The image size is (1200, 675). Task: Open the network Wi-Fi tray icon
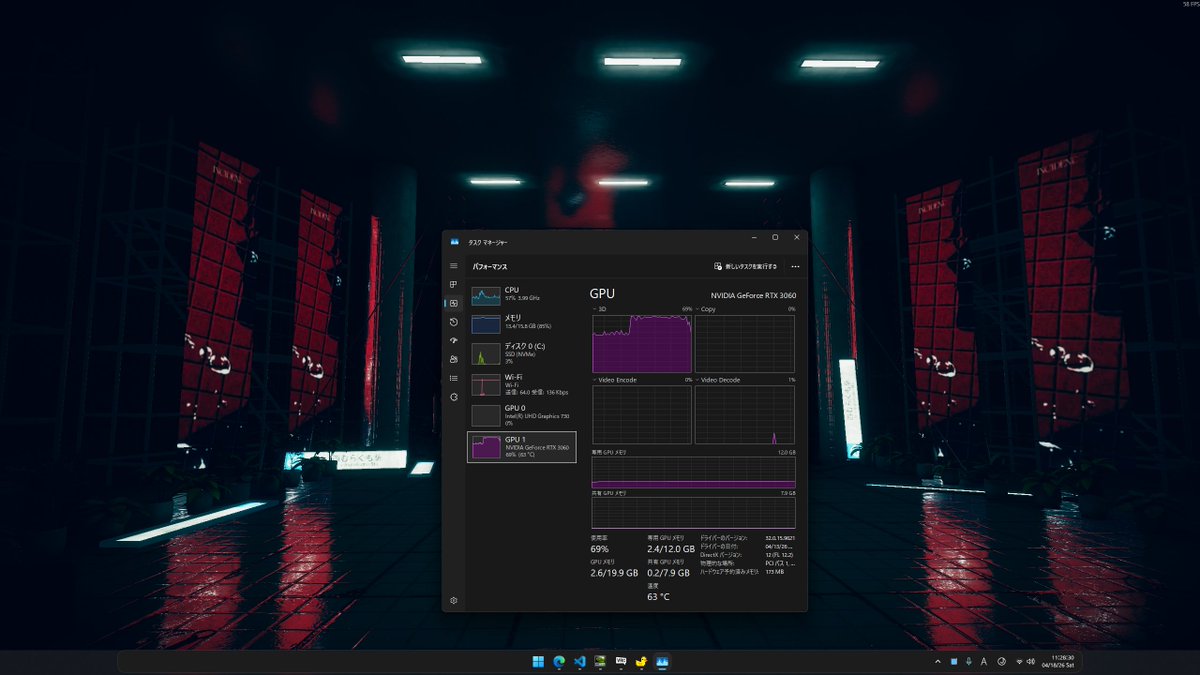1020,661
